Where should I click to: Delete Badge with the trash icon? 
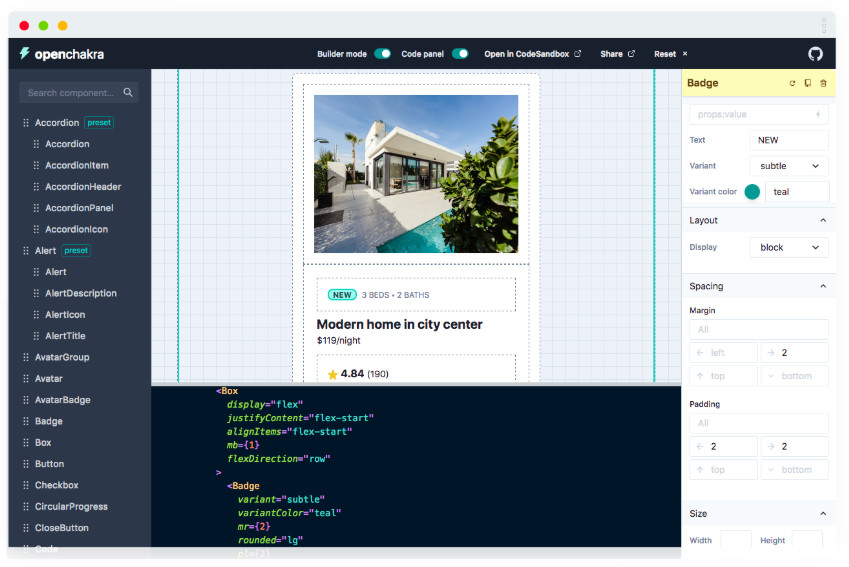(823, 83)
